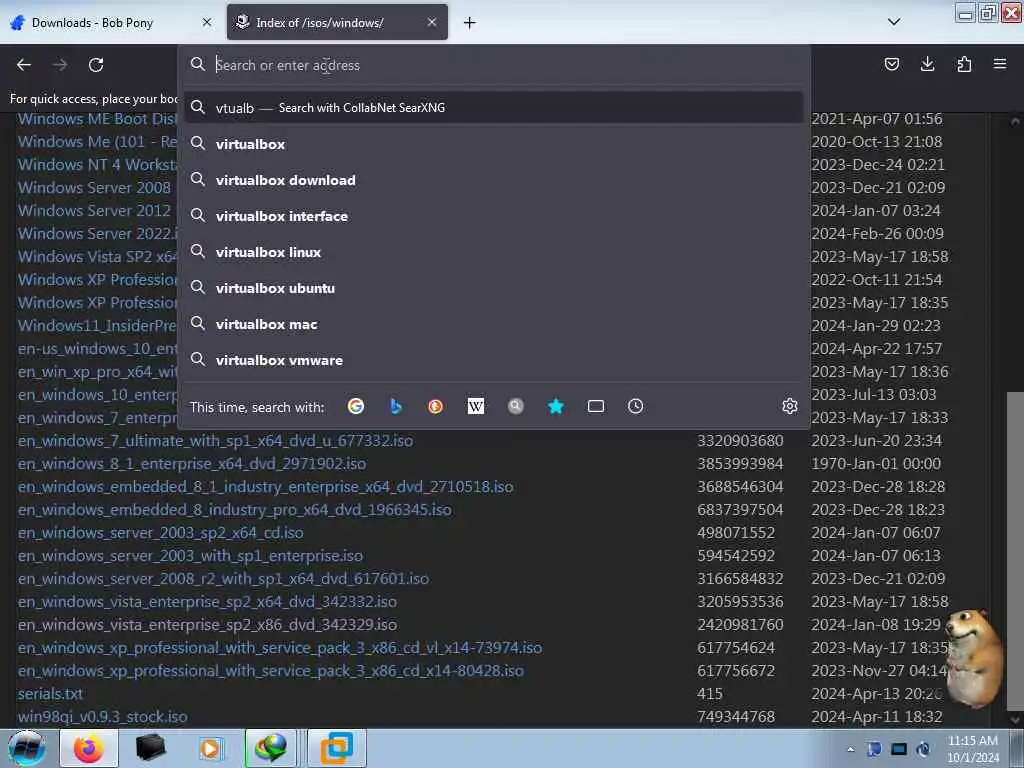The height and width of the screenshot is (768, 1024).
Task: Open the extensions puzzle icon
Action: click(x=964, y=64)
